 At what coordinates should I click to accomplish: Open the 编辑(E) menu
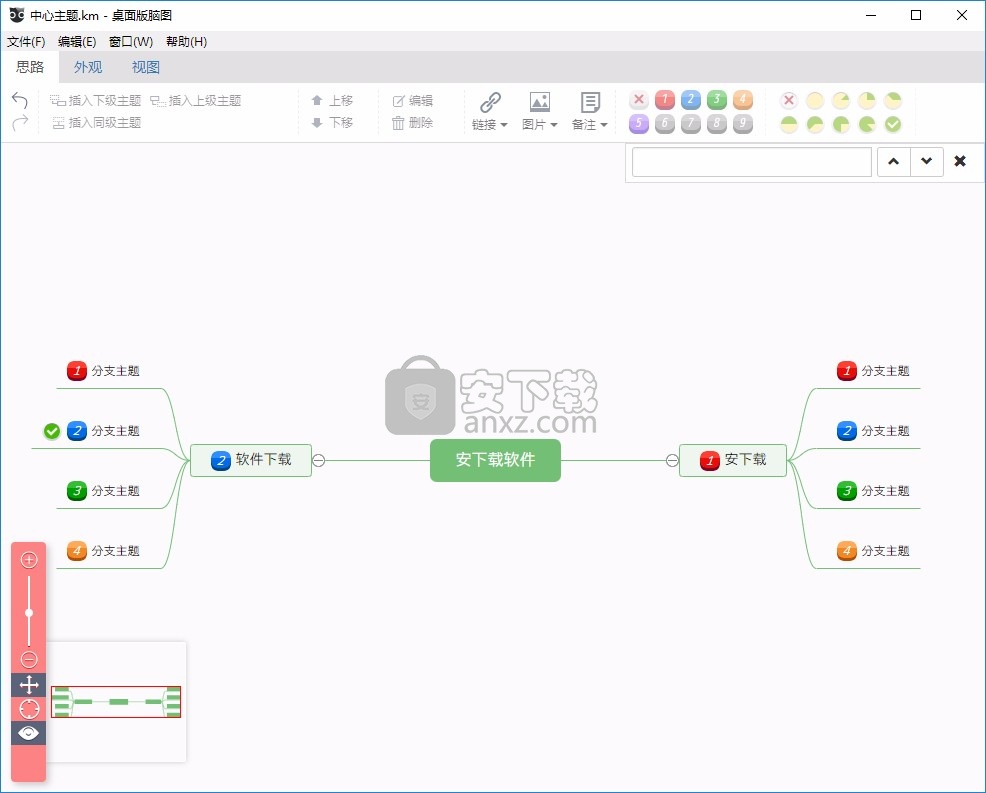[77, 42]
